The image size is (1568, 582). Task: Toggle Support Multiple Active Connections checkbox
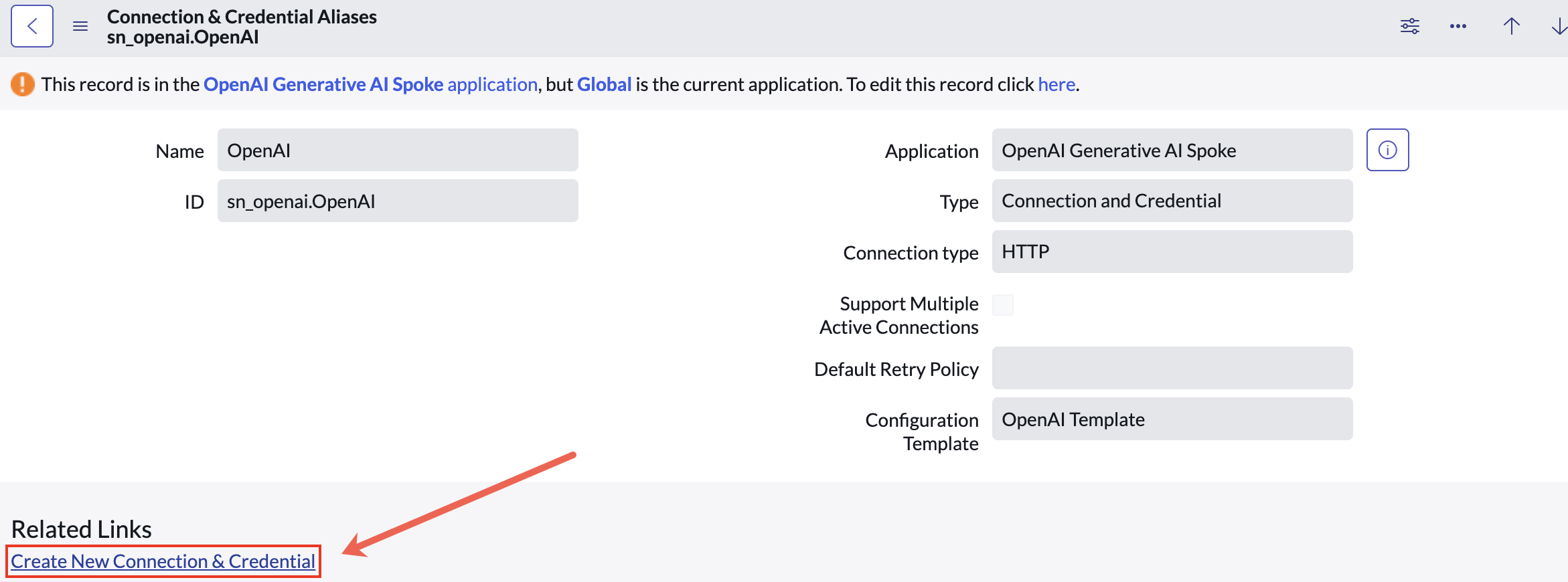click(x=1003, y=305)
